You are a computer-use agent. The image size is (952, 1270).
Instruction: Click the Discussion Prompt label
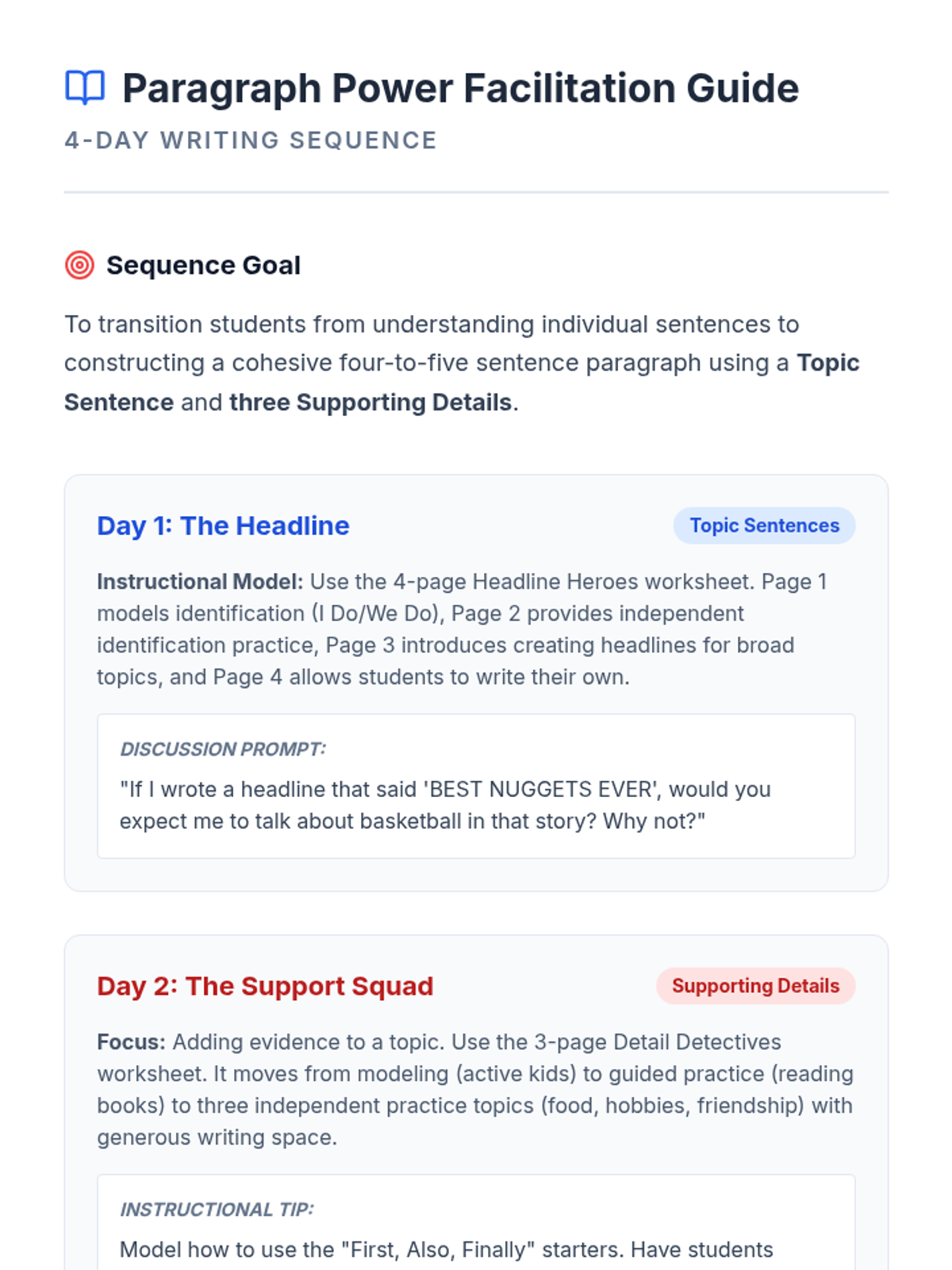(x=223, y=749)
